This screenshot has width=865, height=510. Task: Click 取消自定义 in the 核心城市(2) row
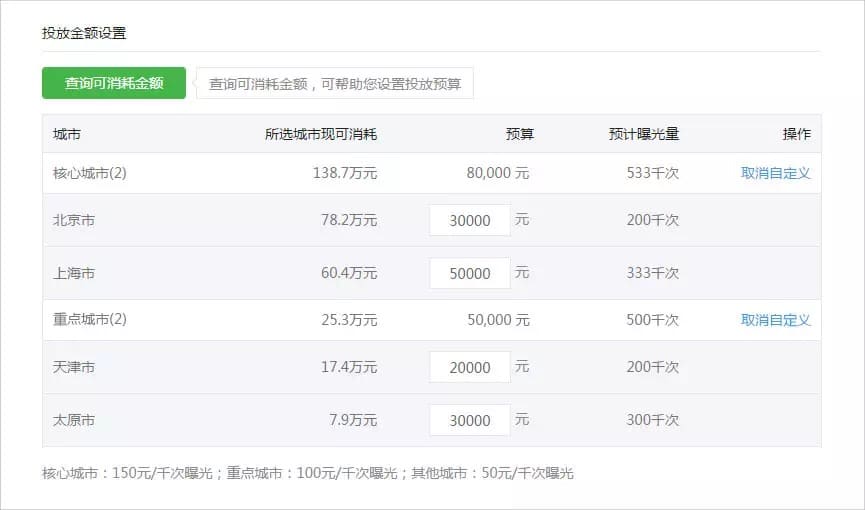(775, 173)
